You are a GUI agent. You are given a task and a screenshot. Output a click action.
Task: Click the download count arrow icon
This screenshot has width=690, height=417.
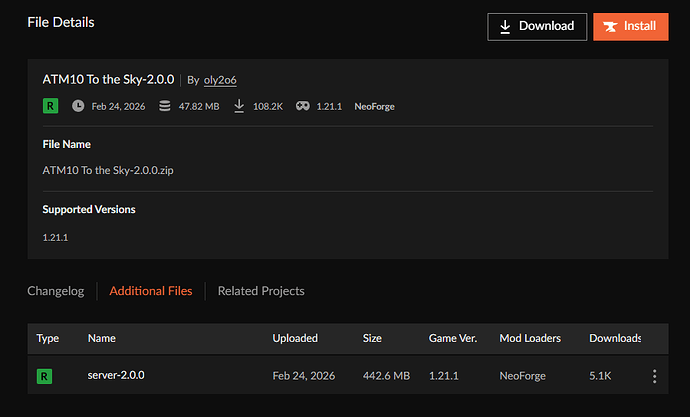pos(239,106)
